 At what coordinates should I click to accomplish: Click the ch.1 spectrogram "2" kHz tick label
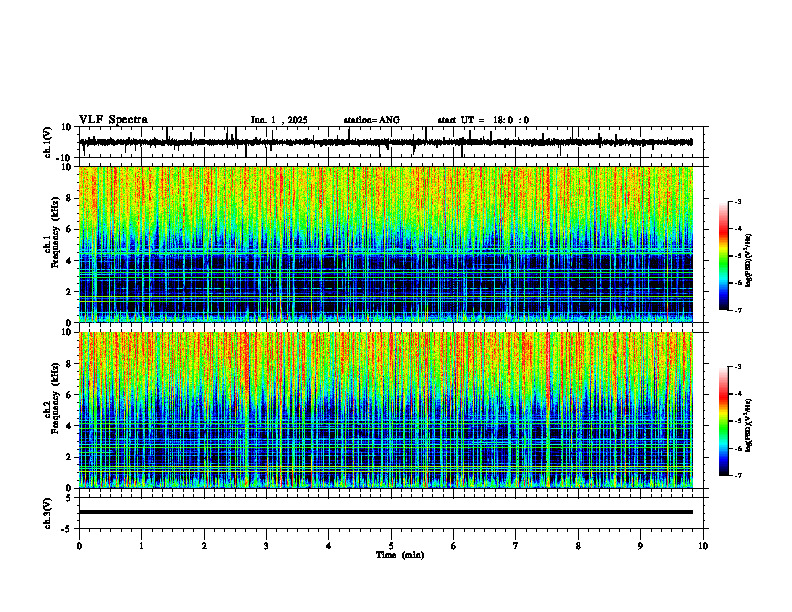[69, 291]
